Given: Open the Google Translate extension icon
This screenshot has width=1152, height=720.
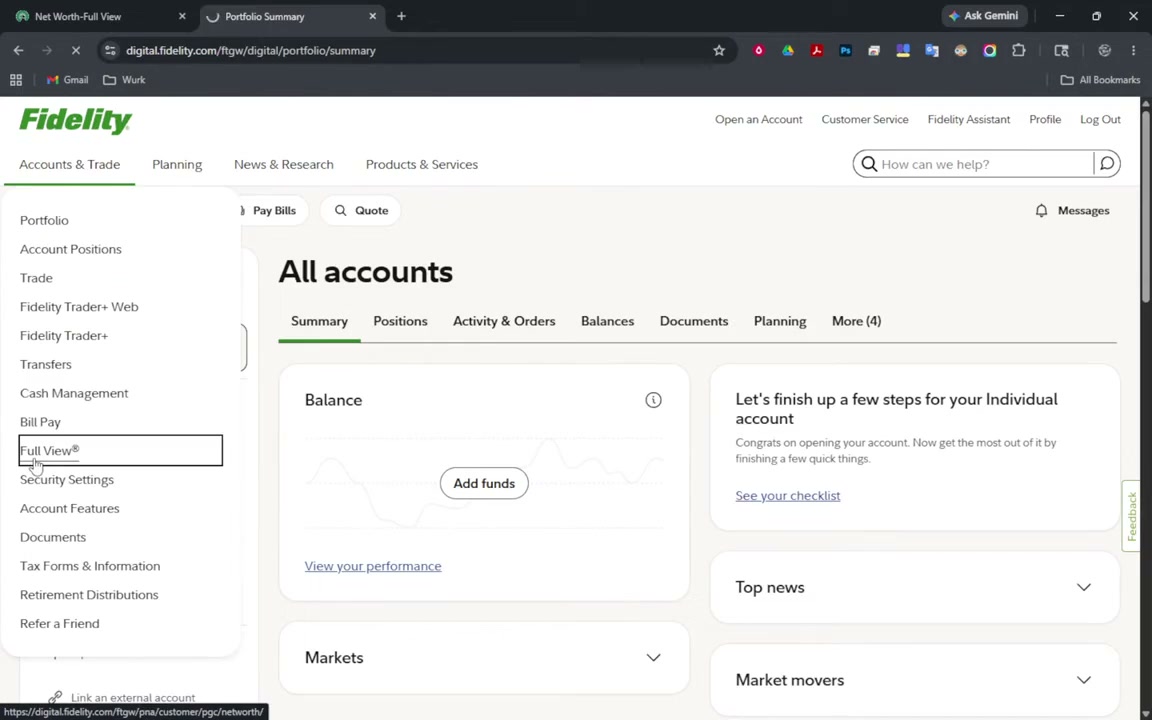Looking at the screenshot, I should coord(932,51).
